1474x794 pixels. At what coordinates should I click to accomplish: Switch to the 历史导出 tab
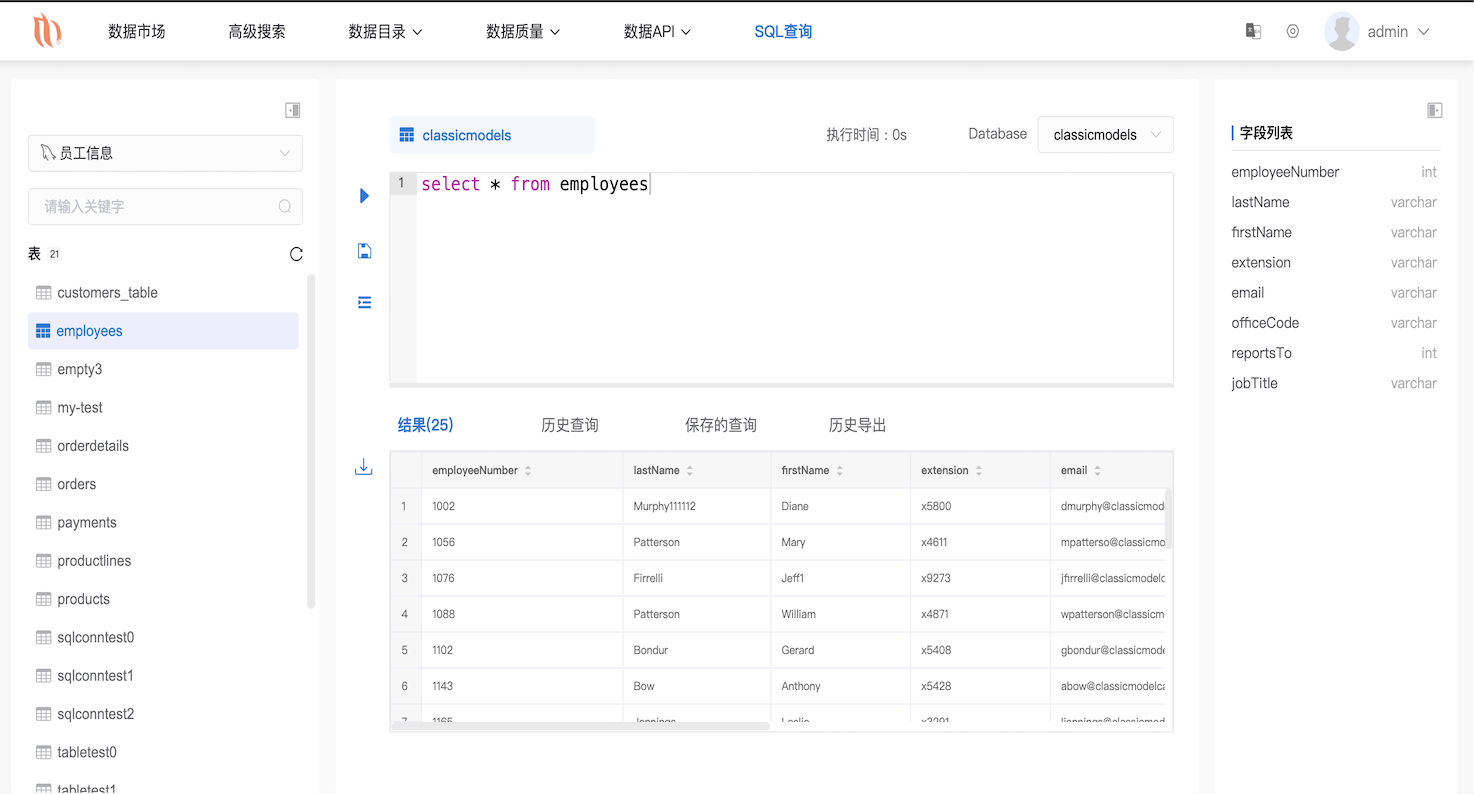click(858, 425)
